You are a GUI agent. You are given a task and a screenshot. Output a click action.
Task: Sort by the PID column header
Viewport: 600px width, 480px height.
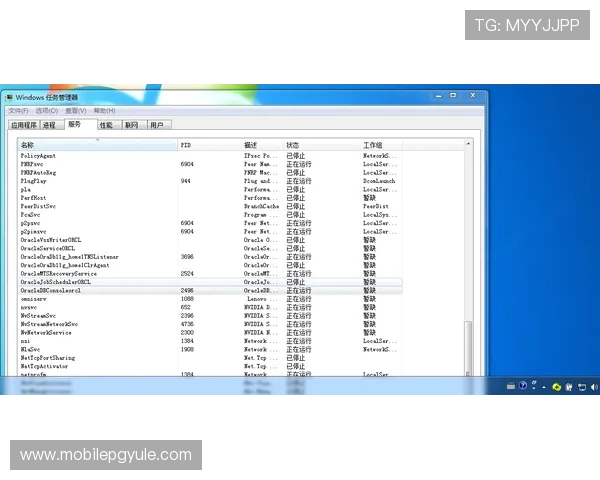[209, 145]
